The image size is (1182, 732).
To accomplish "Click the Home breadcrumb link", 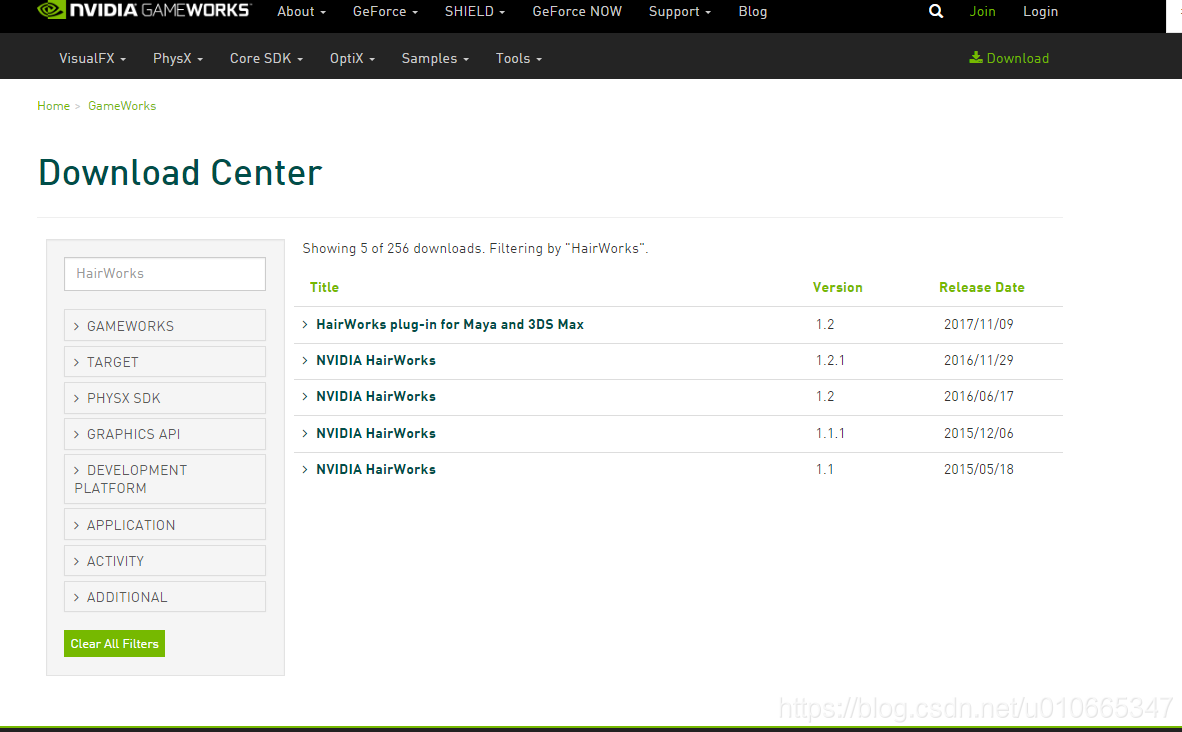I will (54, 106).
